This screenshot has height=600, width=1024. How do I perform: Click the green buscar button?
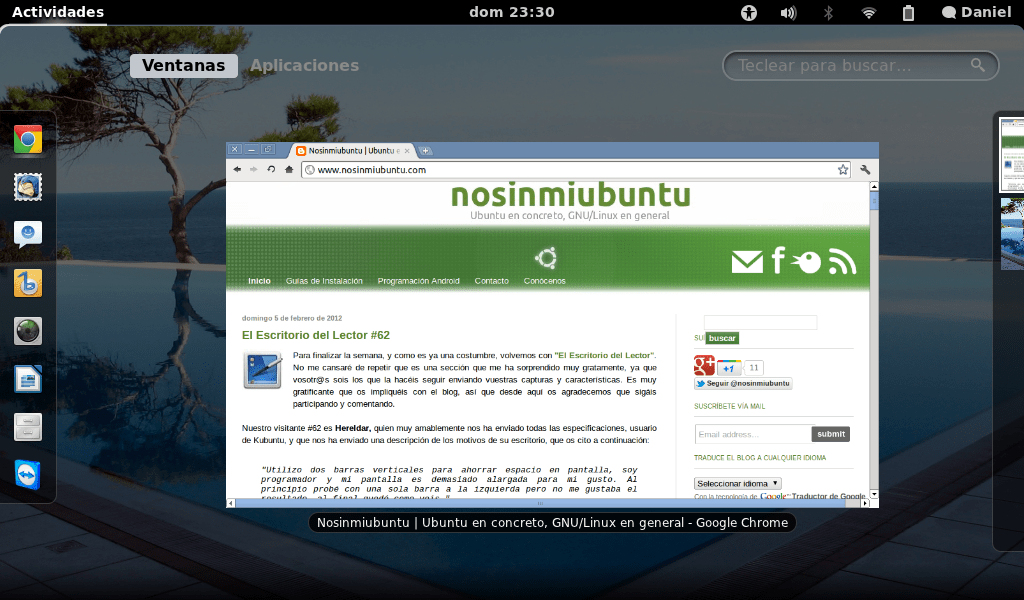click(722, 338)
